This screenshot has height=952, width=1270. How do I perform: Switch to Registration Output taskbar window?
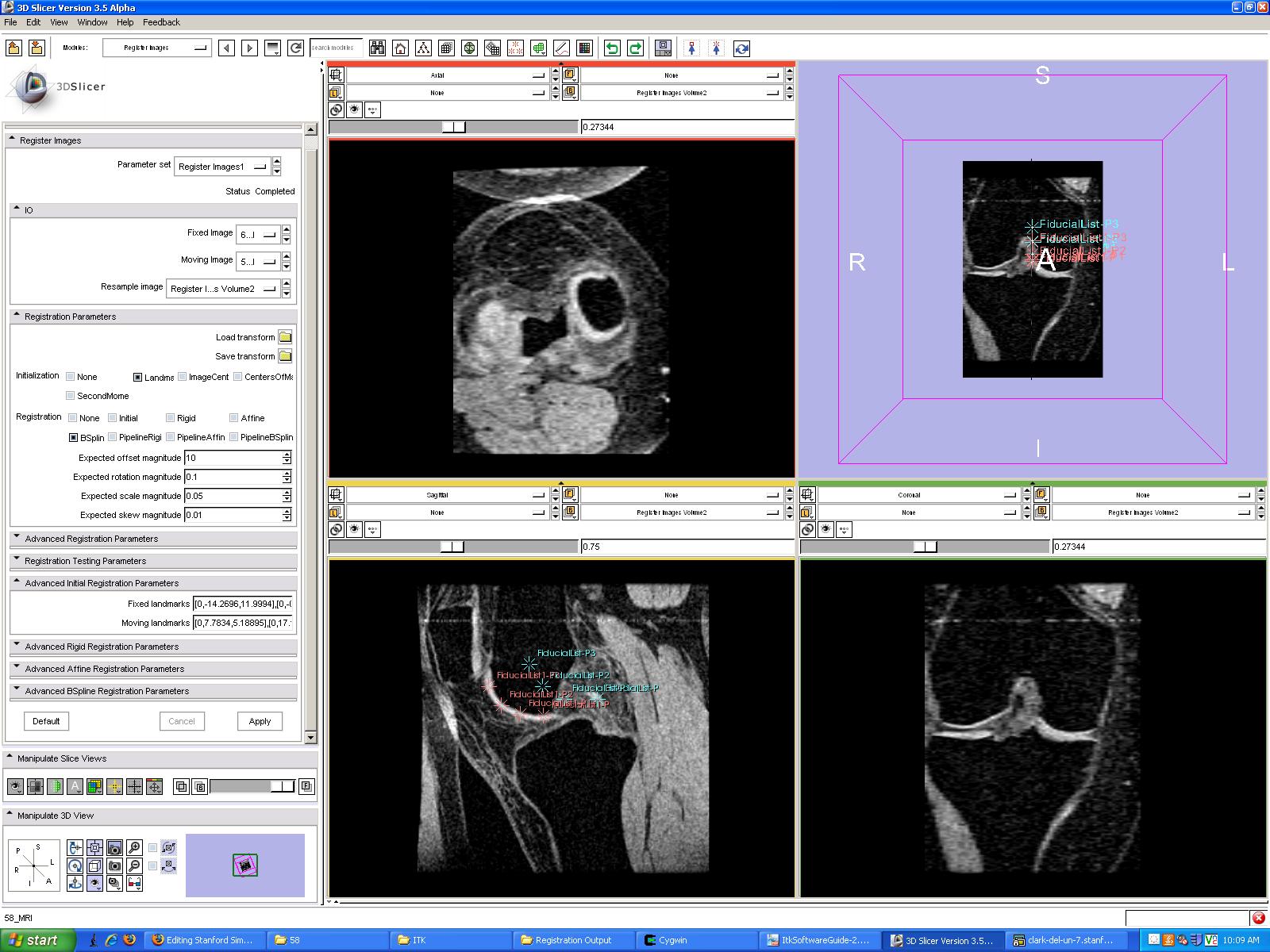(x=575, y=940)
